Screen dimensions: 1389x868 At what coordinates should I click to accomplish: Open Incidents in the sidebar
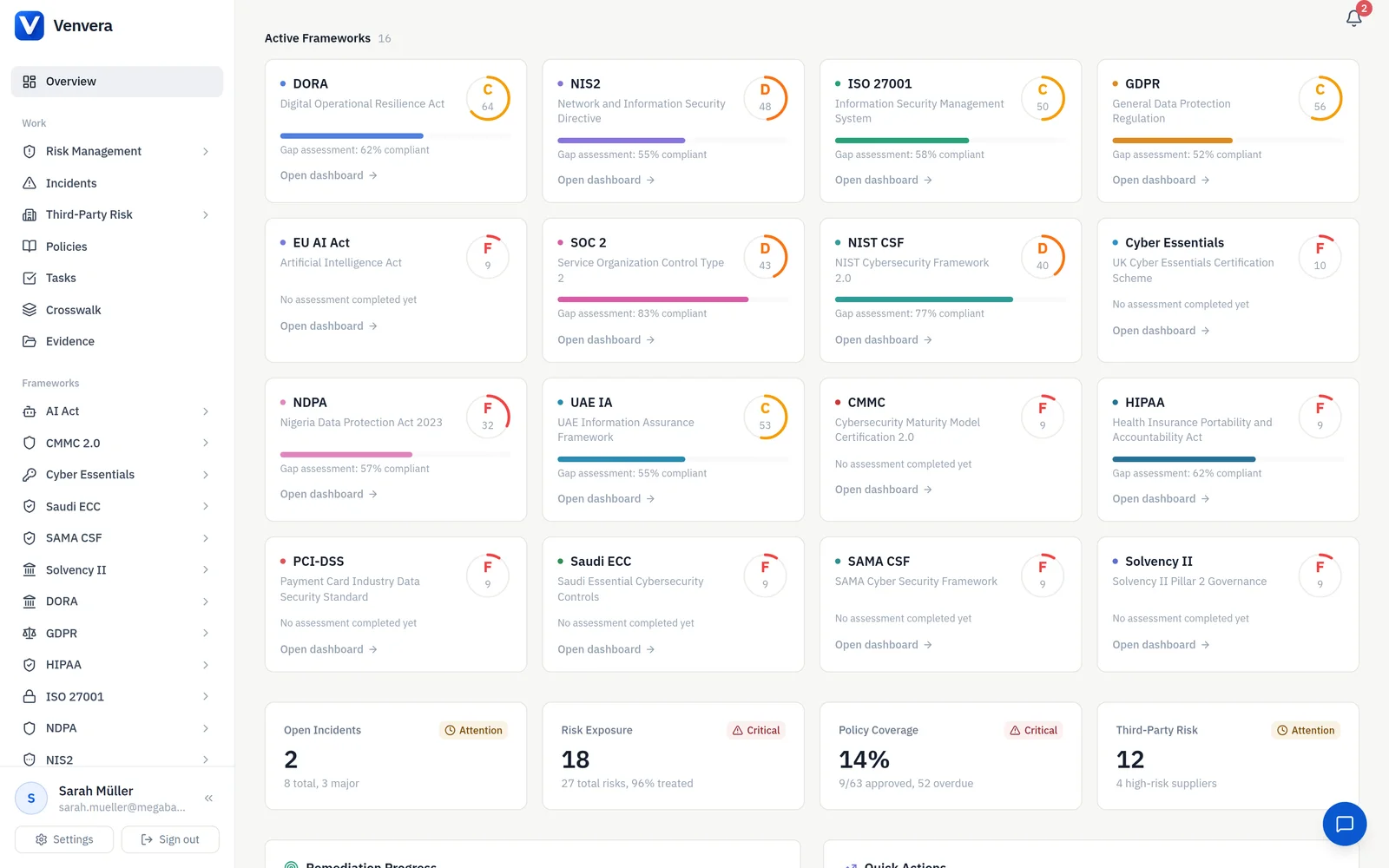click(x=117, y=183)
